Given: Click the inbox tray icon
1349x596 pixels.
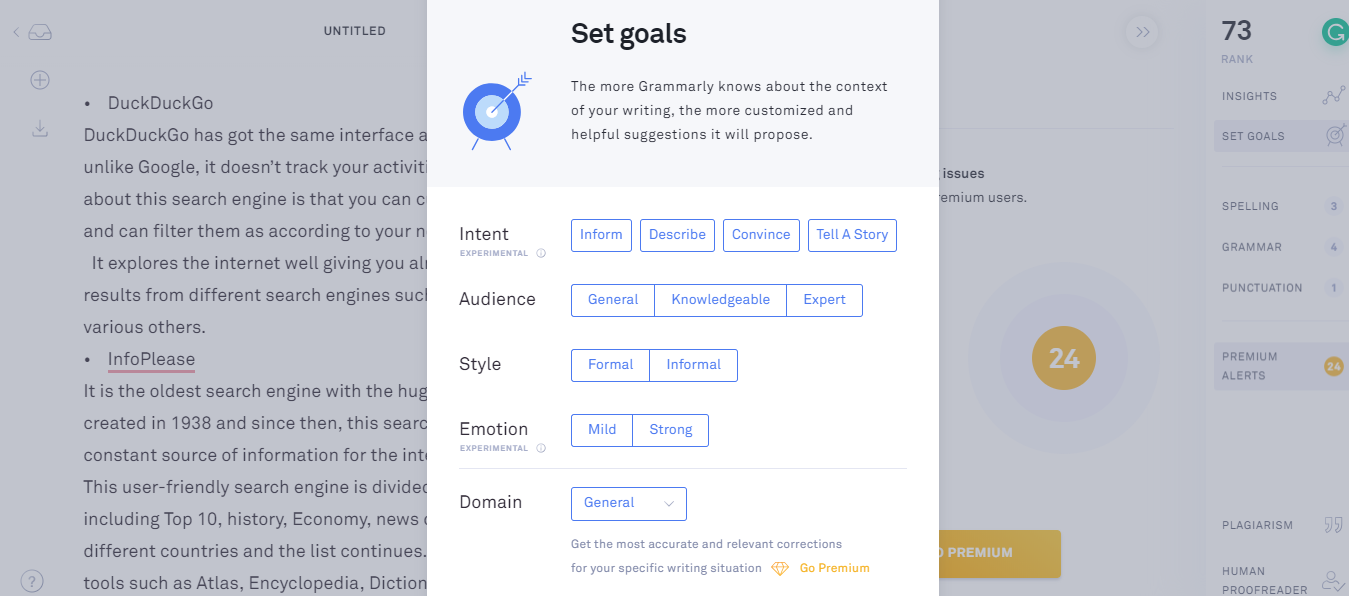Looking at the screenshot, I should point(40,33).
